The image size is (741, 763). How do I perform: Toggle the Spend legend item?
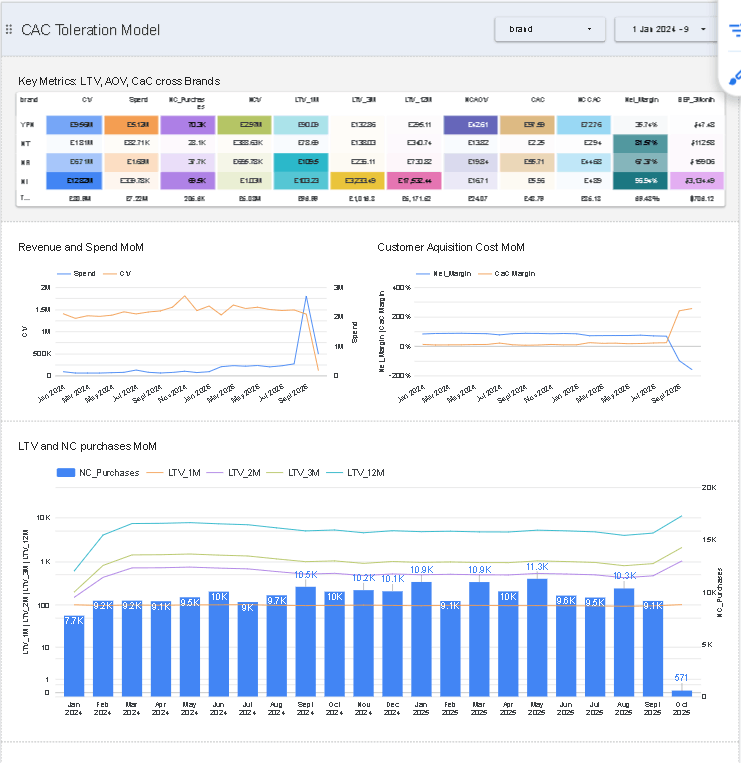coord(76,273)
